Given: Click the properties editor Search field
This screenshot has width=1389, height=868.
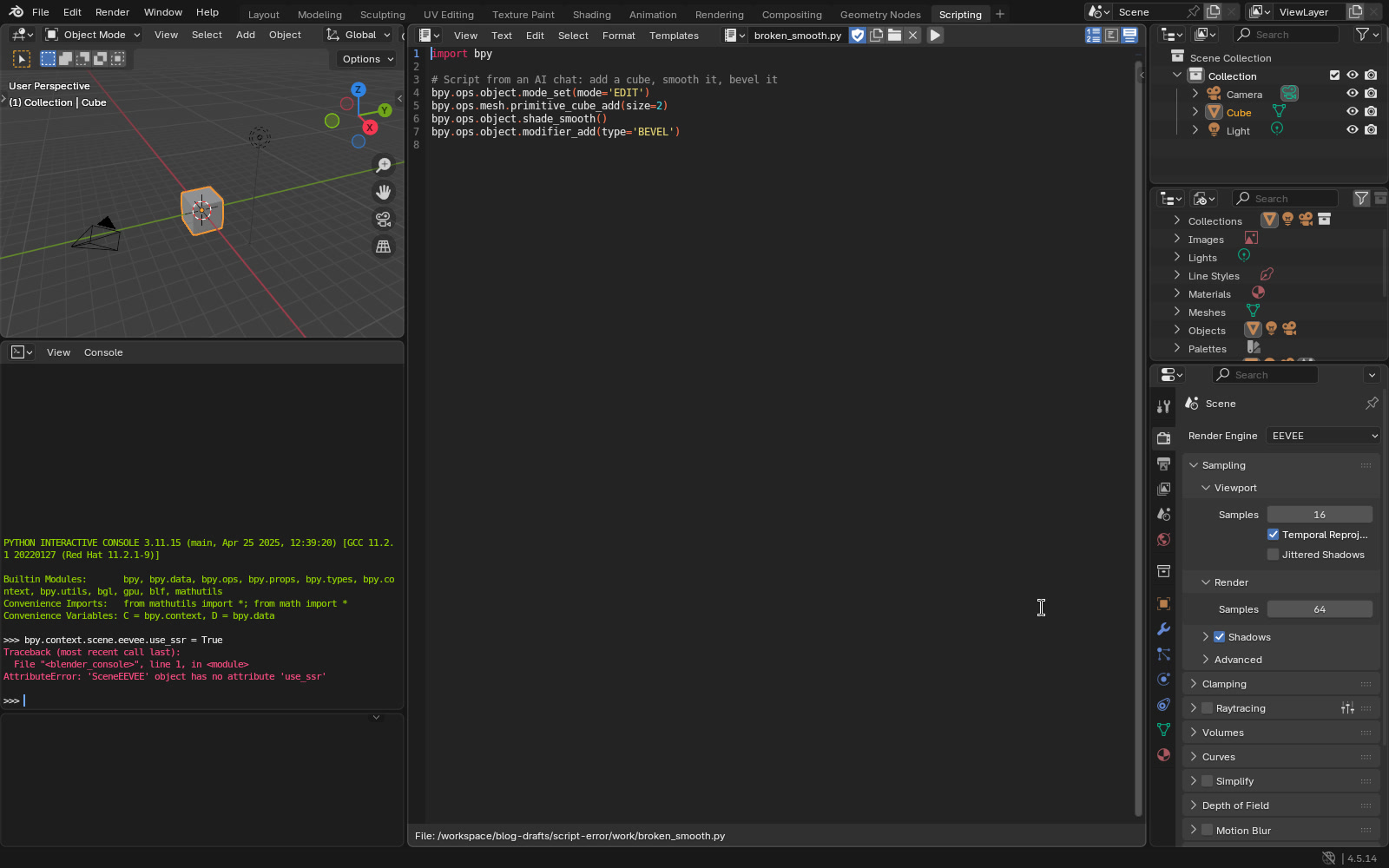Looking at the screenshot, I should 1265,375.
